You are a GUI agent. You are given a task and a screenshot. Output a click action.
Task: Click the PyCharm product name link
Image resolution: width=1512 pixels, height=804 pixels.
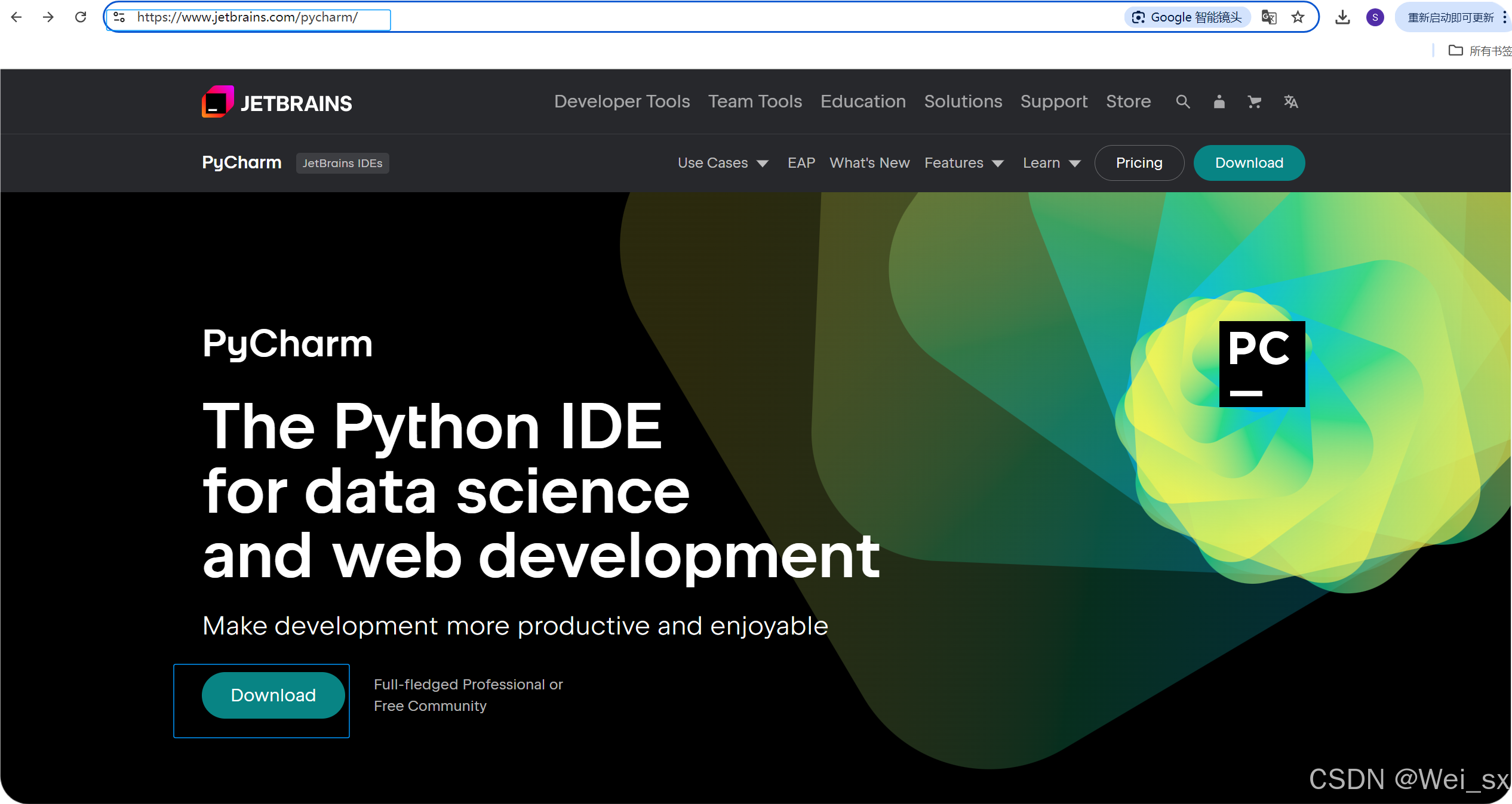tap(242, 162)
